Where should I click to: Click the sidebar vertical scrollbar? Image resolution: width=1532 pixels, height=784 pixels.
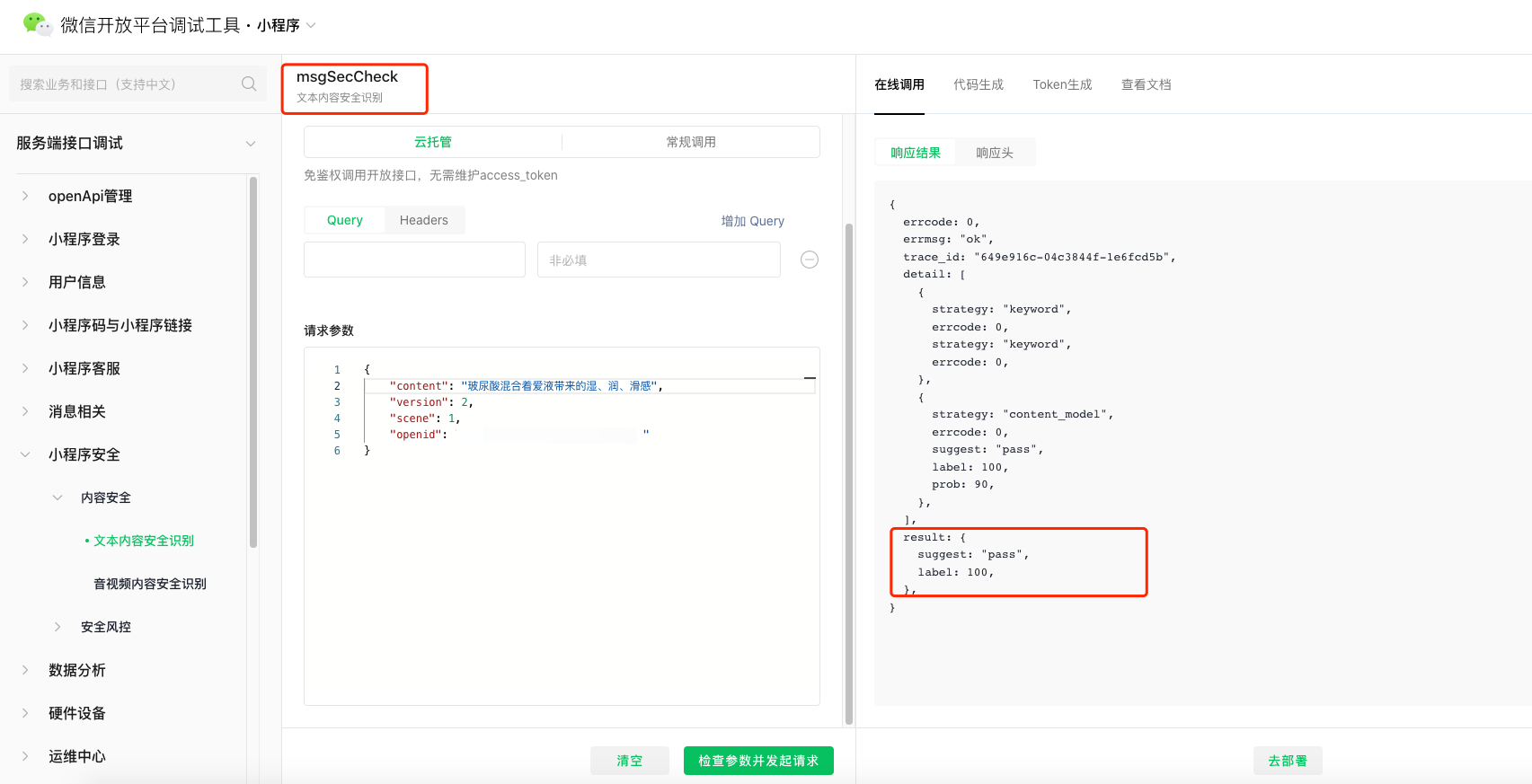click(253, 362)
